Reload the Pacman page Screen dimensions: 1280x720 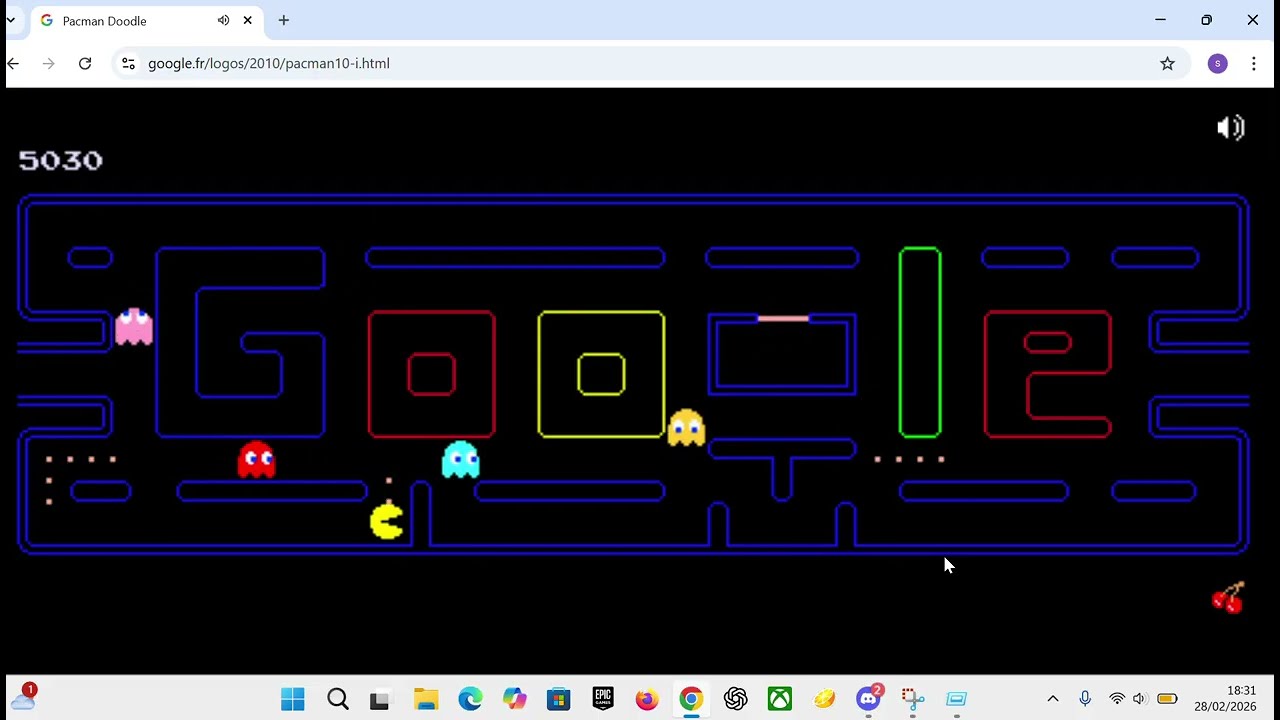click(x=85, y=63)
